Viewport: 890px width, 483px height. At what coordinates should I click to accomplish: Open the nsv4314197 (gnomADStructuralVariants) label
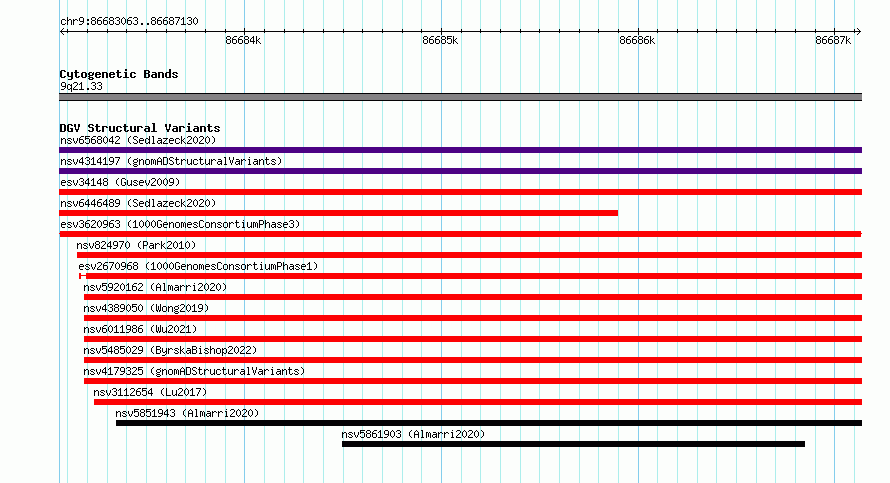pos(171,162)
